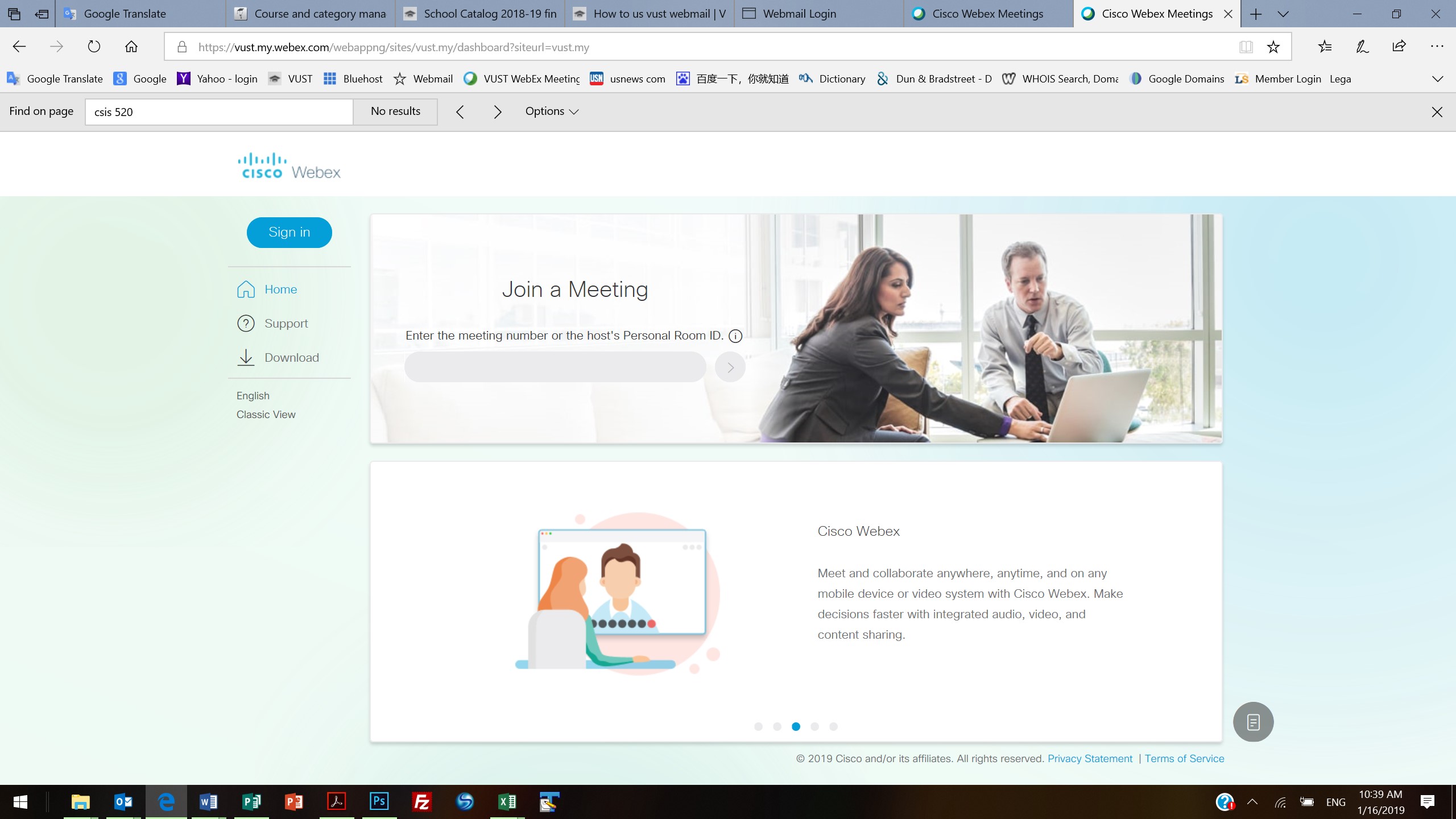The height and width of the screenshot is (819, 1456).
Task: Open the Favorites hub
Action: (1325, 47)
